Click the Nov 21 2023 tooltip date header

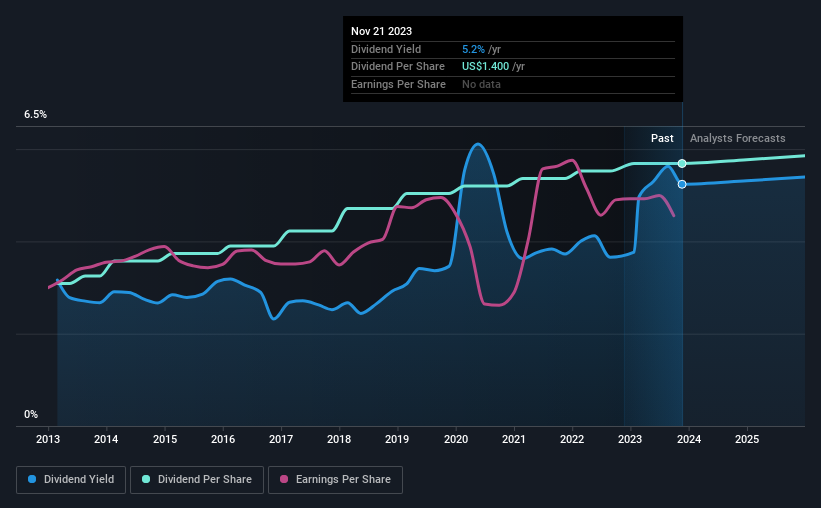(381, 31)
